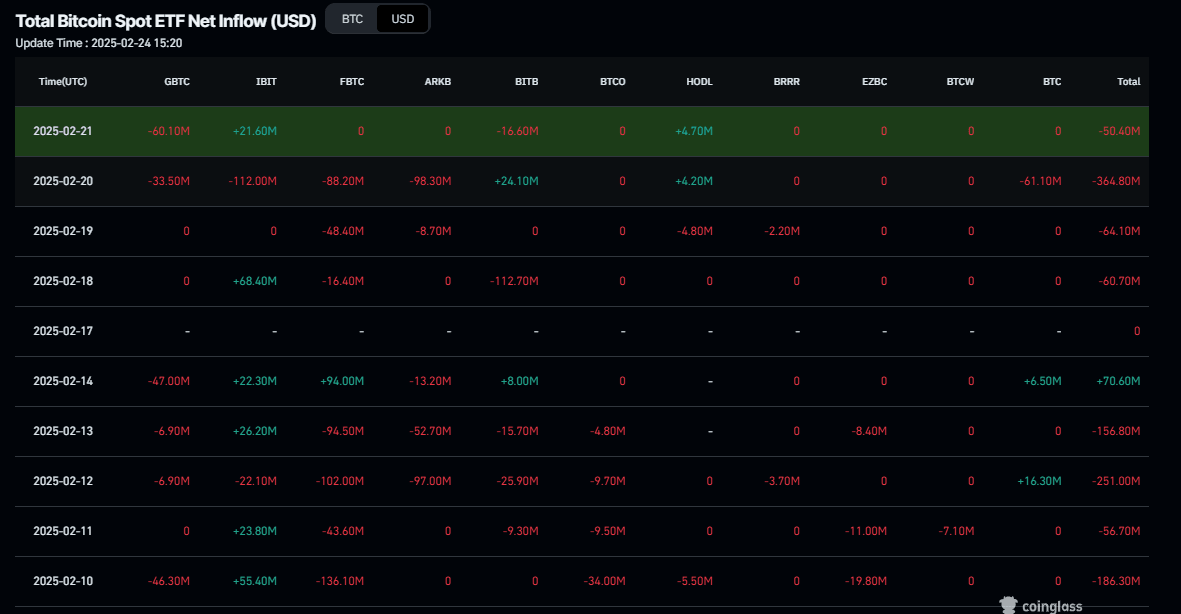Click the ARKB column header
The image size is (1181, 614).
438,82
